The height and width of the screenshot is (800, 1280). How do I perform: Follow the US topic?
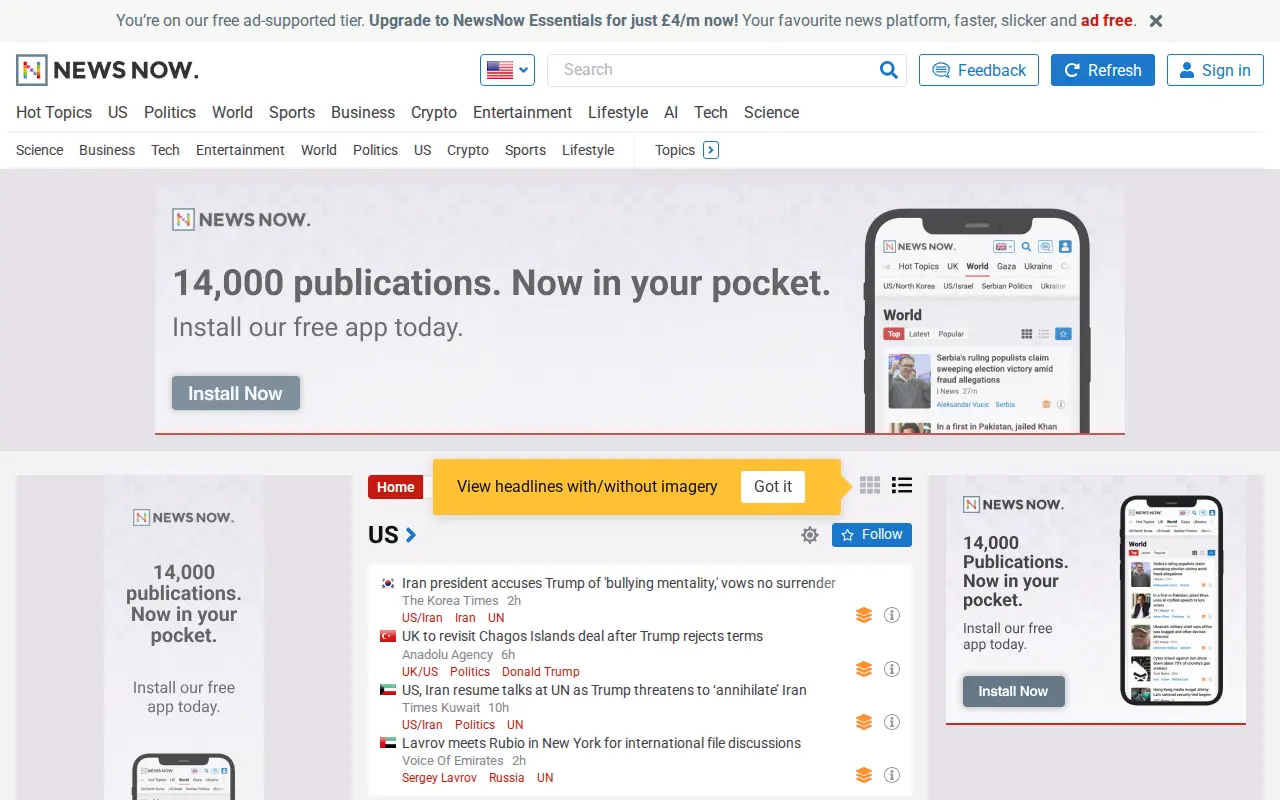pos(872,535)
